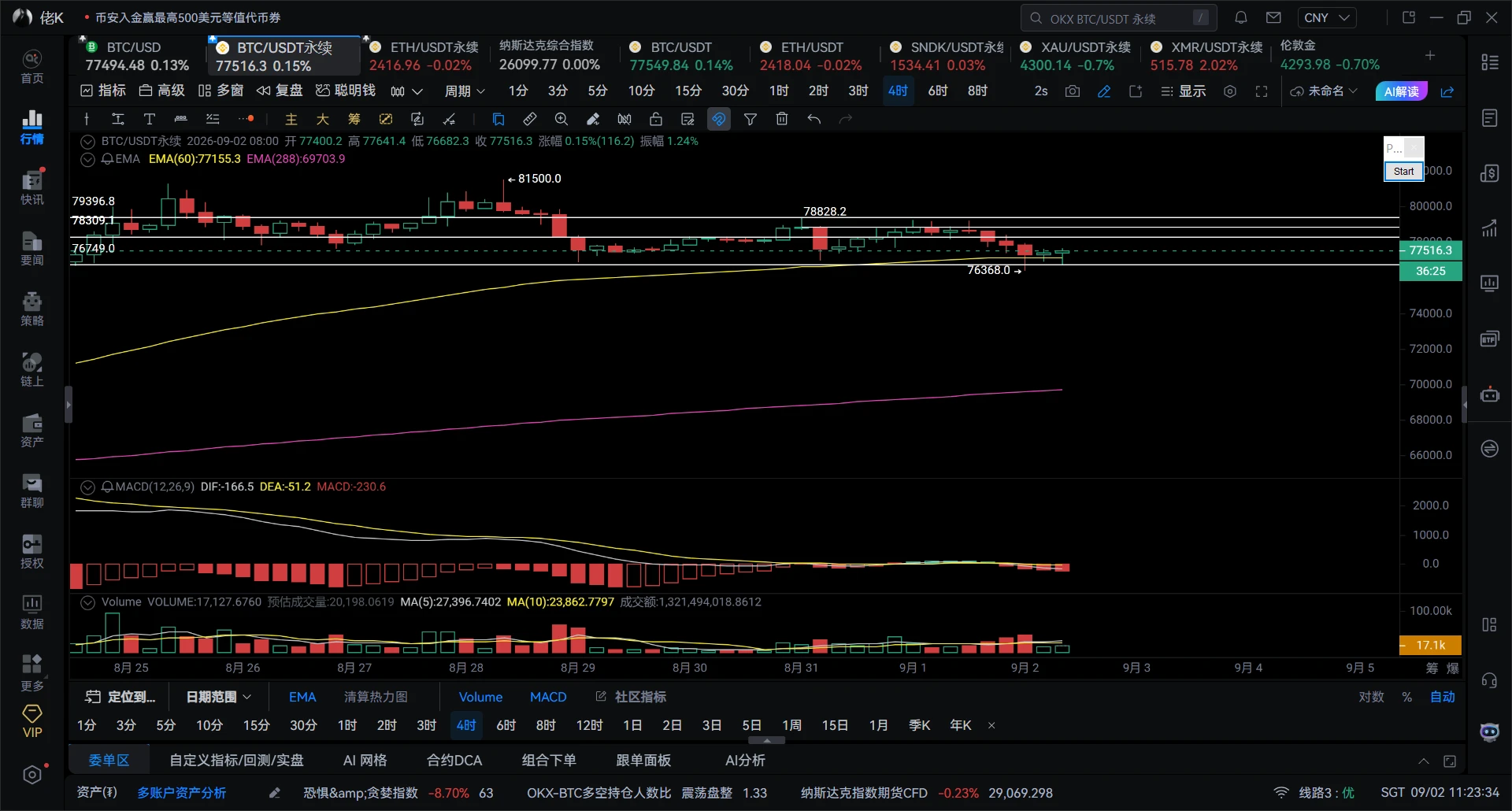Viewport: 1512px width, 811px height.
Task: Delete drawings with trash icon
Action: [x=782, y=119]
